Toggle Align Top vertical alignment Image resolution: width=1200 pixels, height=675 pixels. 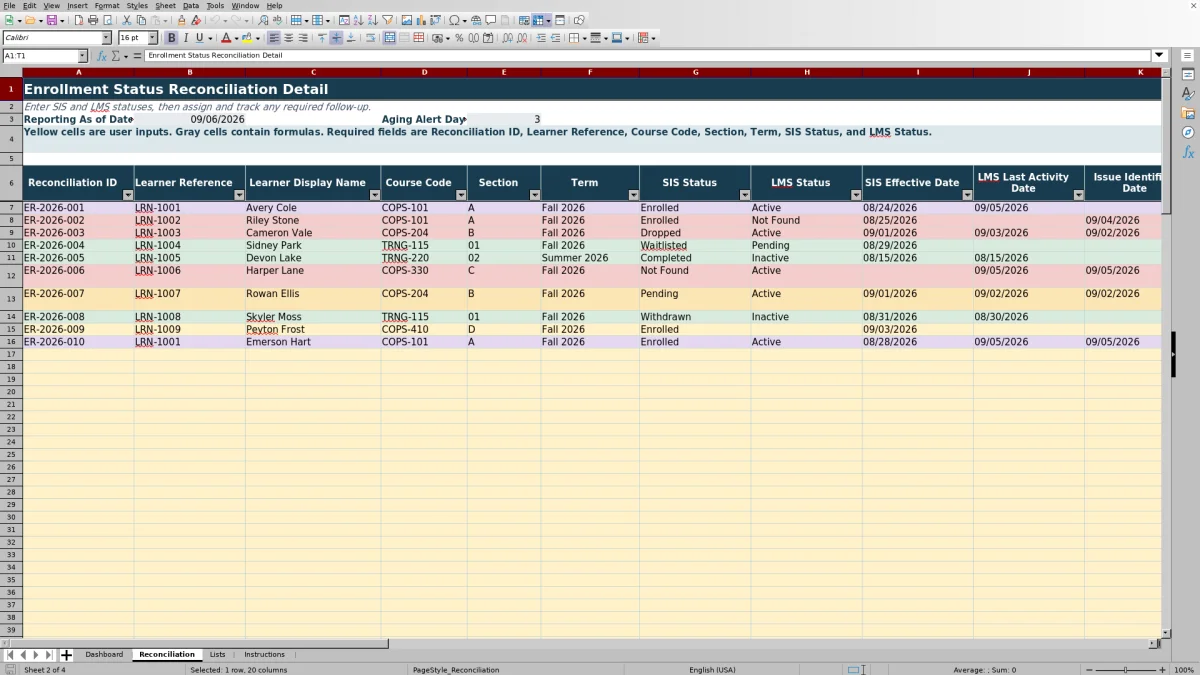coord(322,38)
